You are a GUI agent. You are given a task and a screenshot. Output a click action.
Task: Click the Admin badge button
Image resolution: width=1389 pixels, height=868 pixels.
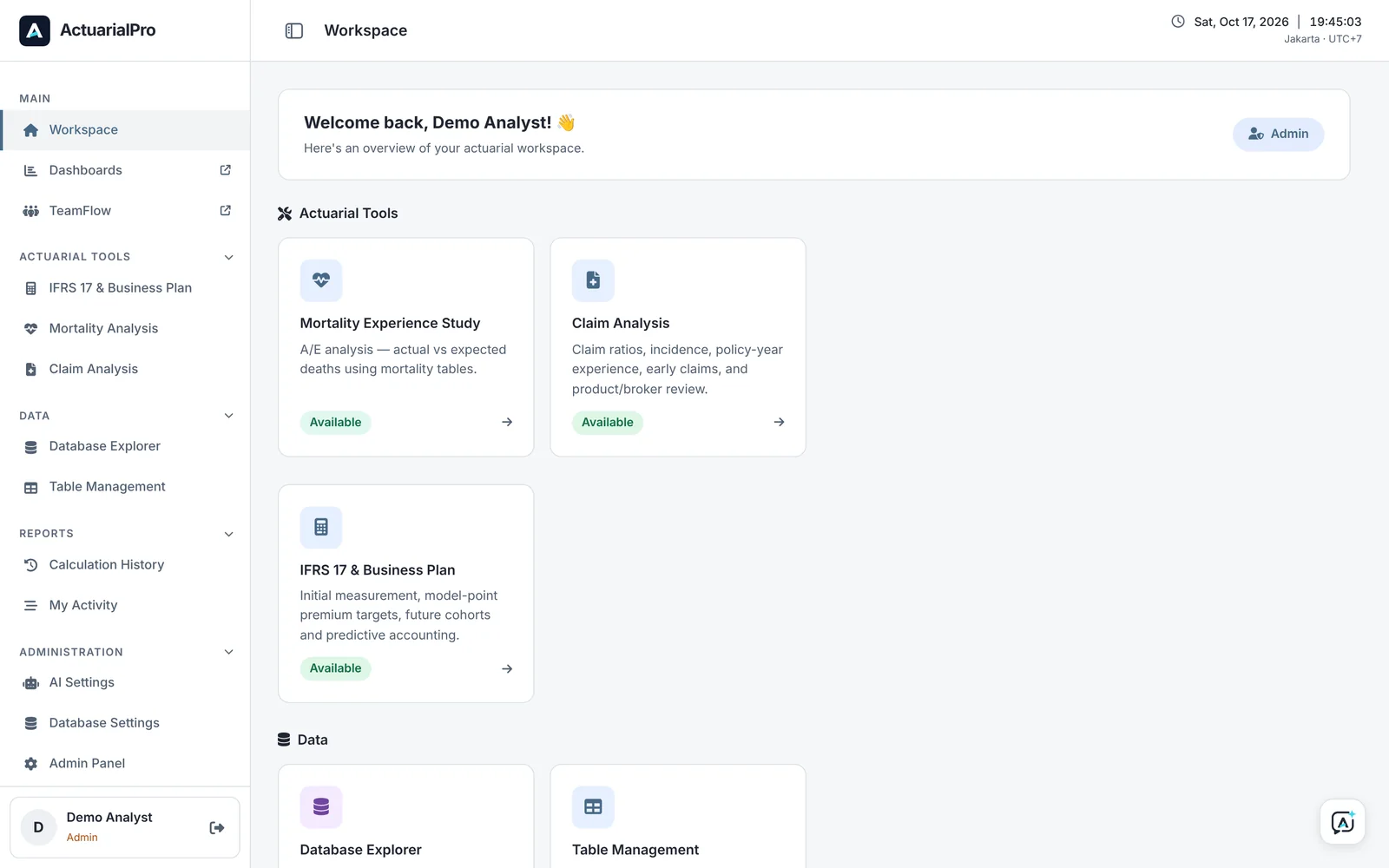pos(1278,134)
